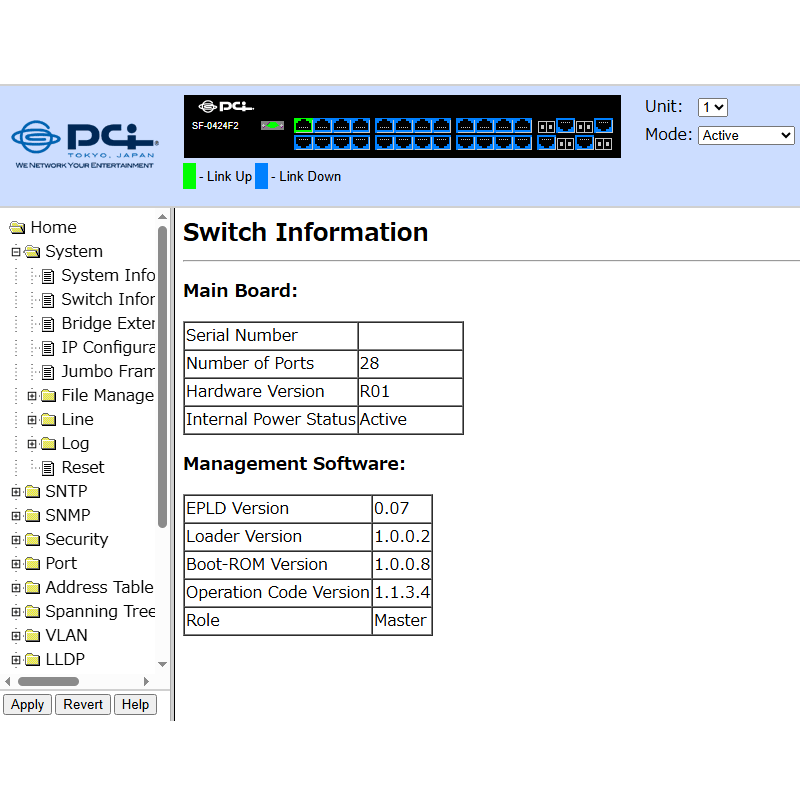800x800 pixels.
Task: Click the SNMP folder icon
Action: (32, 516)
